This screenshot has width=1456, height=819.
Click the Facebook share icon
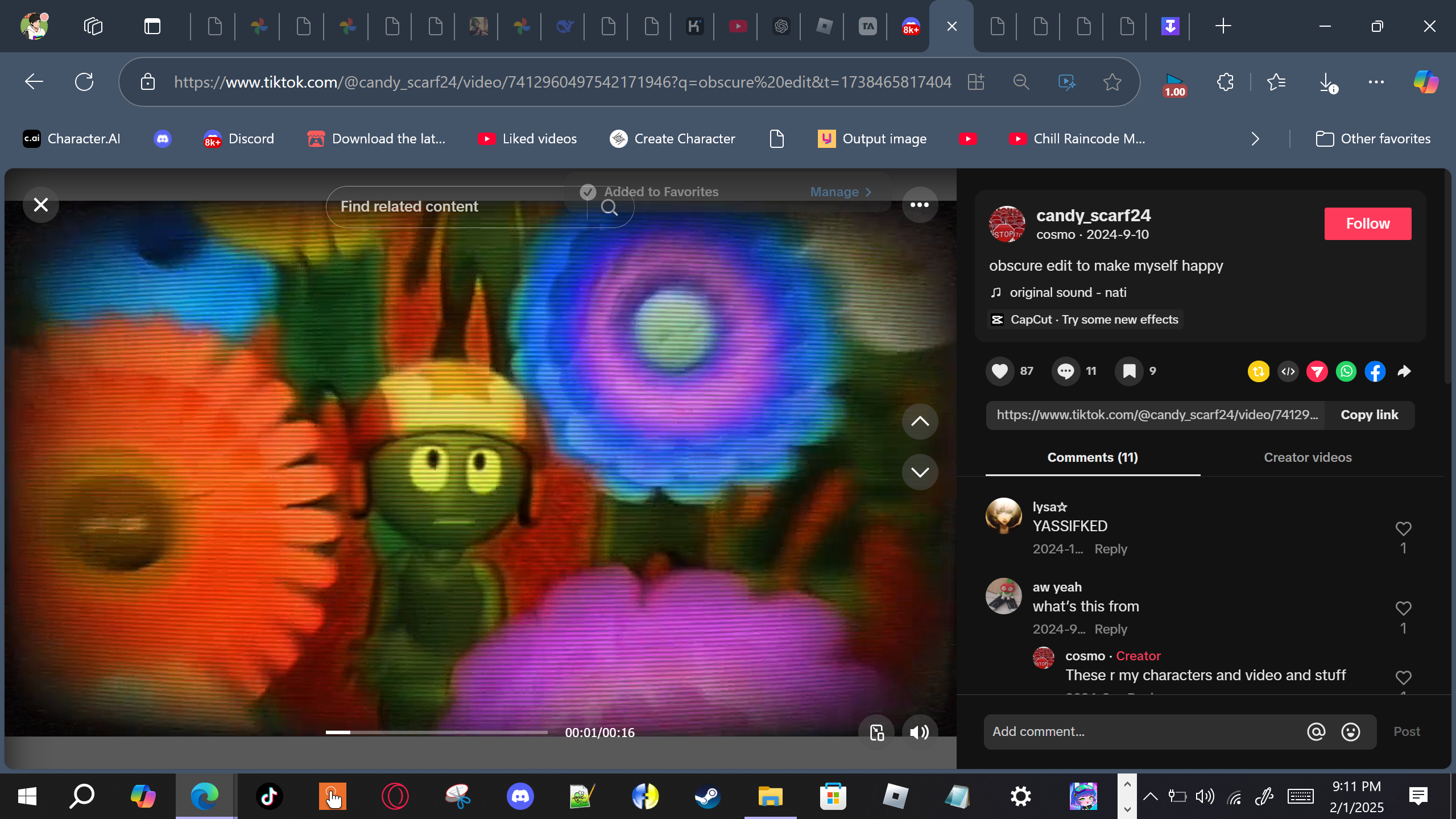[1375, 371]
